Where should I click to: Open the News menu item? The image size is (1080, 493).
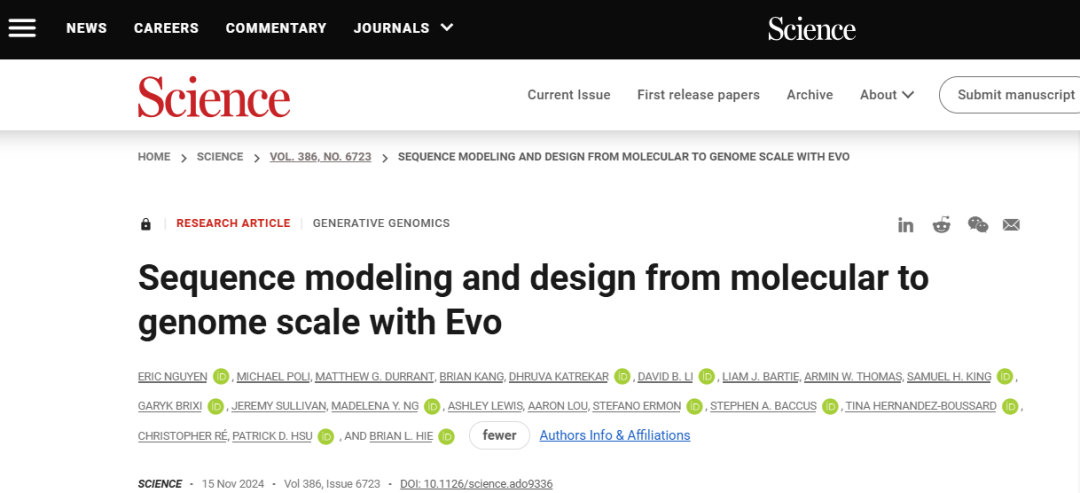(x=86, y=28)
